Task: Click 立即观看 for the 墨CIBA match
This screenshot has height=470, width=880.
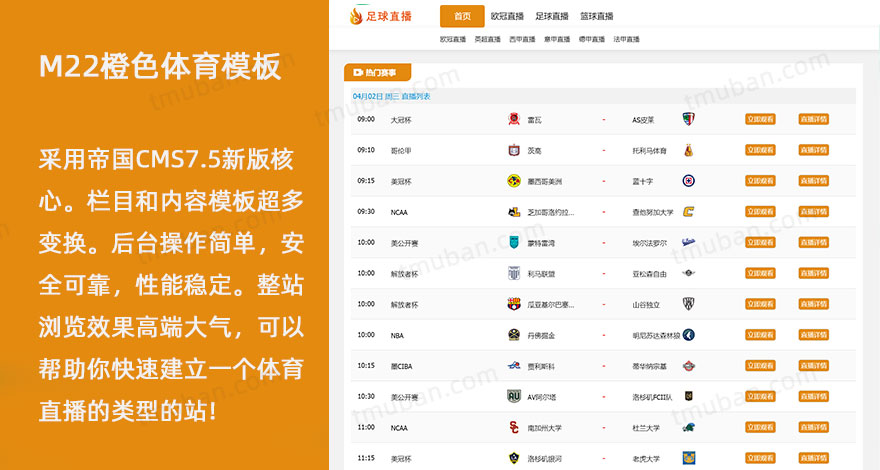Action: (x=760, y=366)
